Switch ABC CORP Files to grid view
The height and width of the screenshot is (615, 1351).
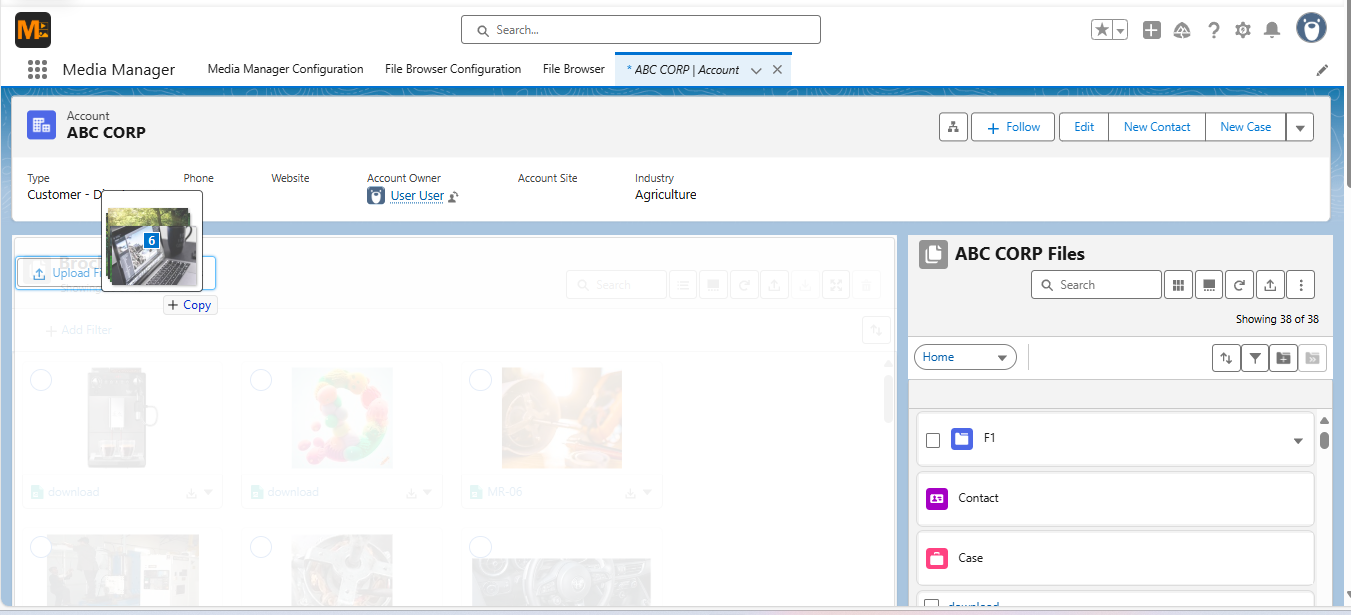(1177, 284)
